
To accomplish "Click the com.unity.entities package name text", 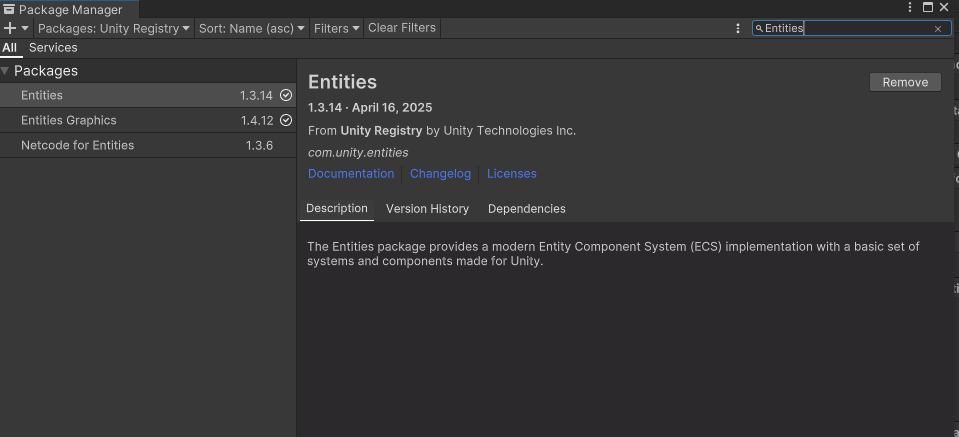I will 358,153.
